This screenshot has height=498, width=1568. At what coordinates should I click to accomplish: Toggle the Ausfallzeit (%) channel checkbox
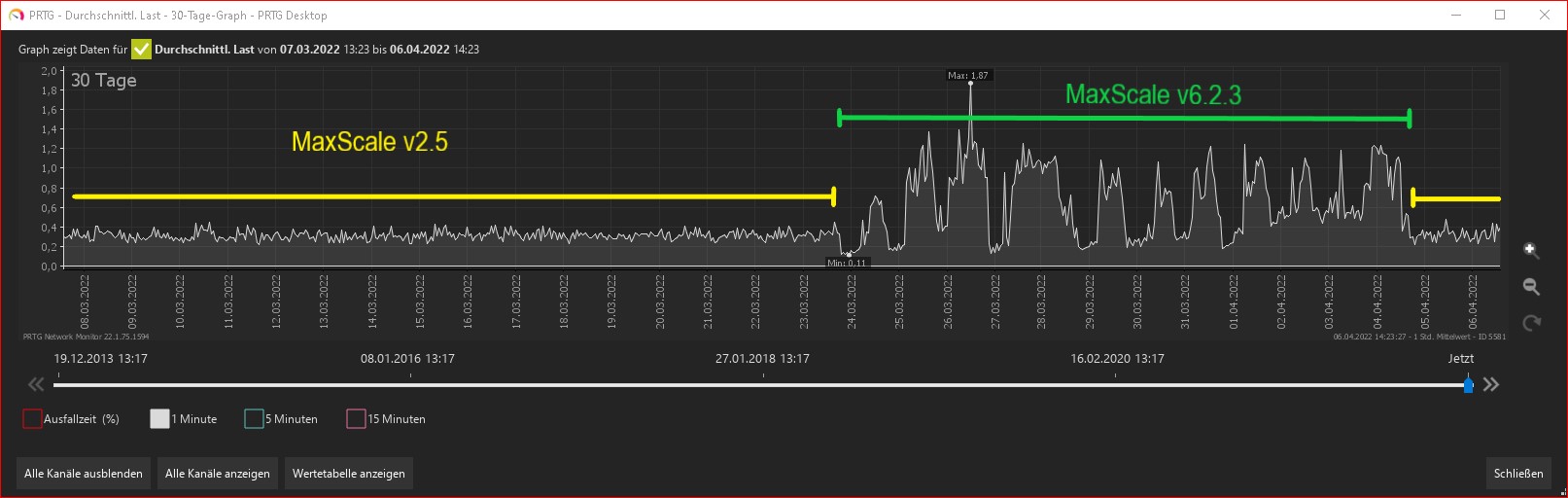point(32,419)
